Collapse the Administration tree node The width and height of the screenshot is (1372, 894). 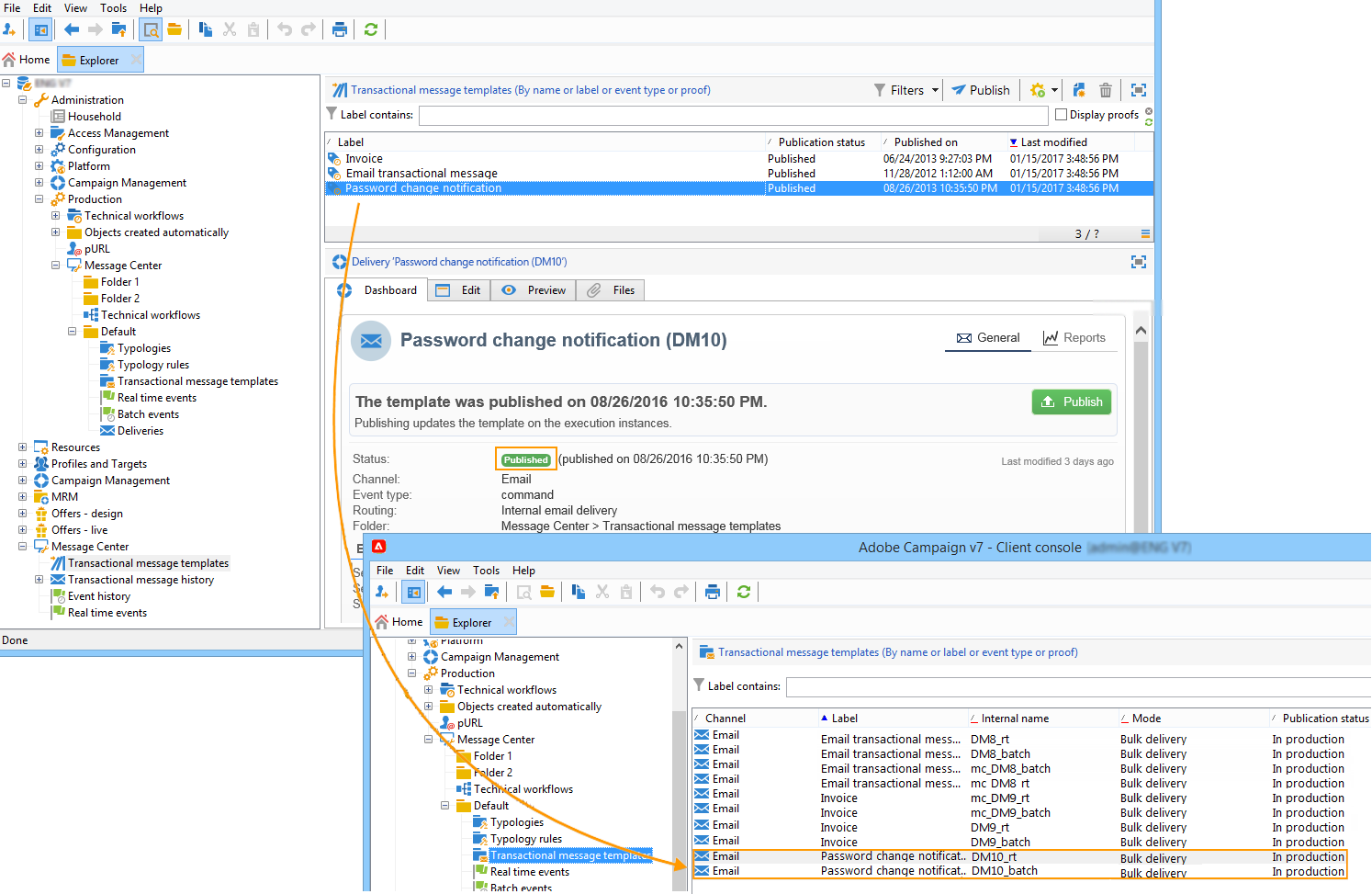tap(22, 100)
